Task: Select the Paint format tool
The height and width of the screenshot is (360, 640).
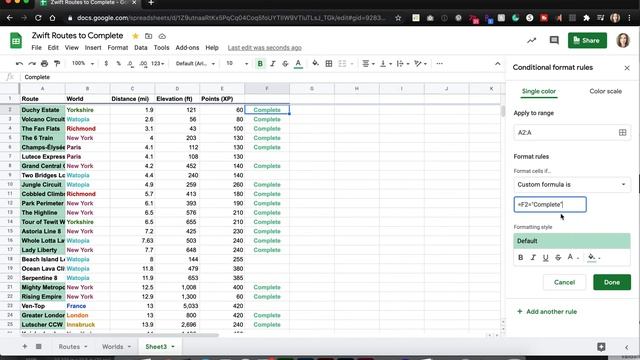Action: click(x=57, y=64)
